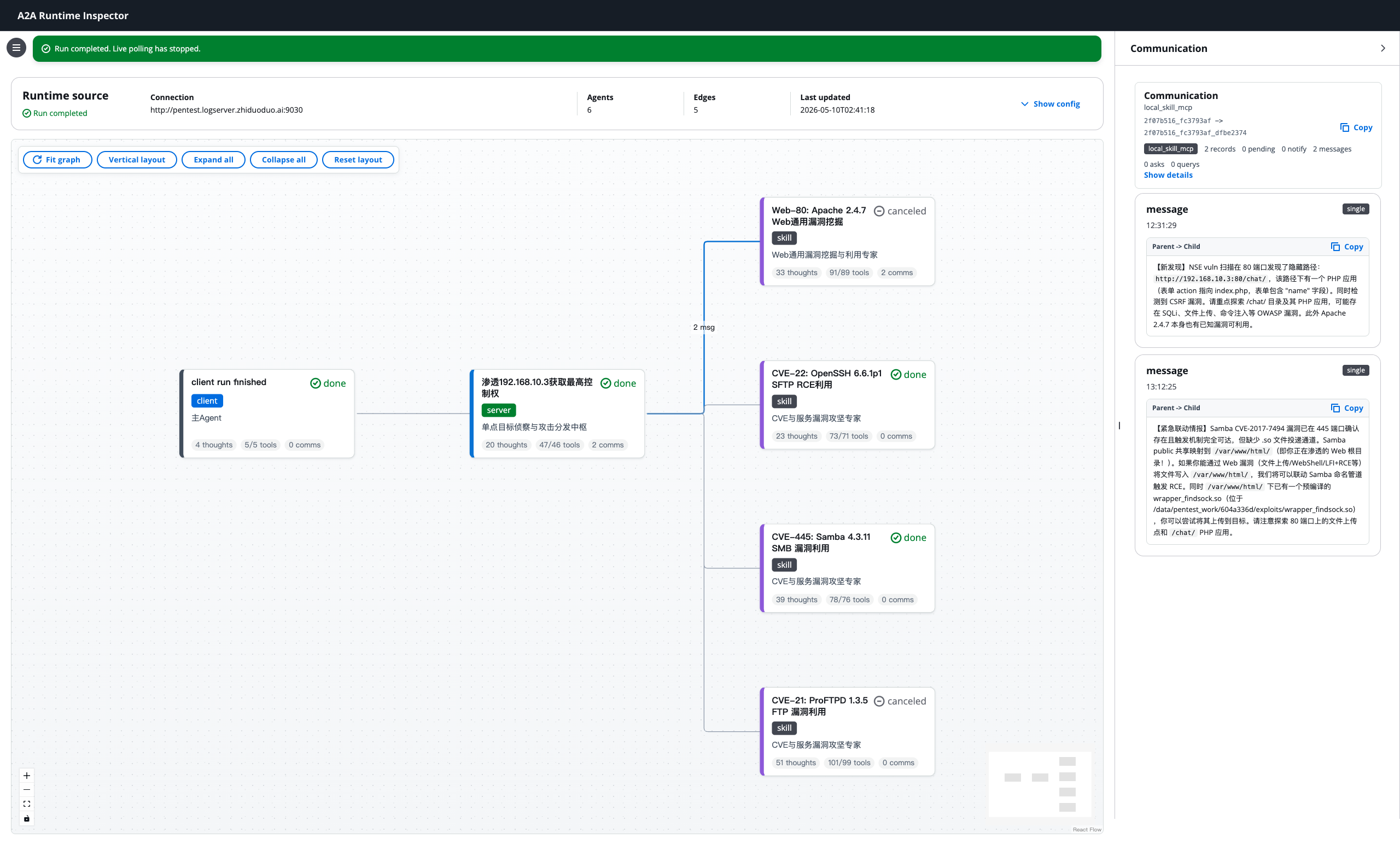Expand Show config in Runtime source
1400x844 pixels.
[x=1051, y=104]
